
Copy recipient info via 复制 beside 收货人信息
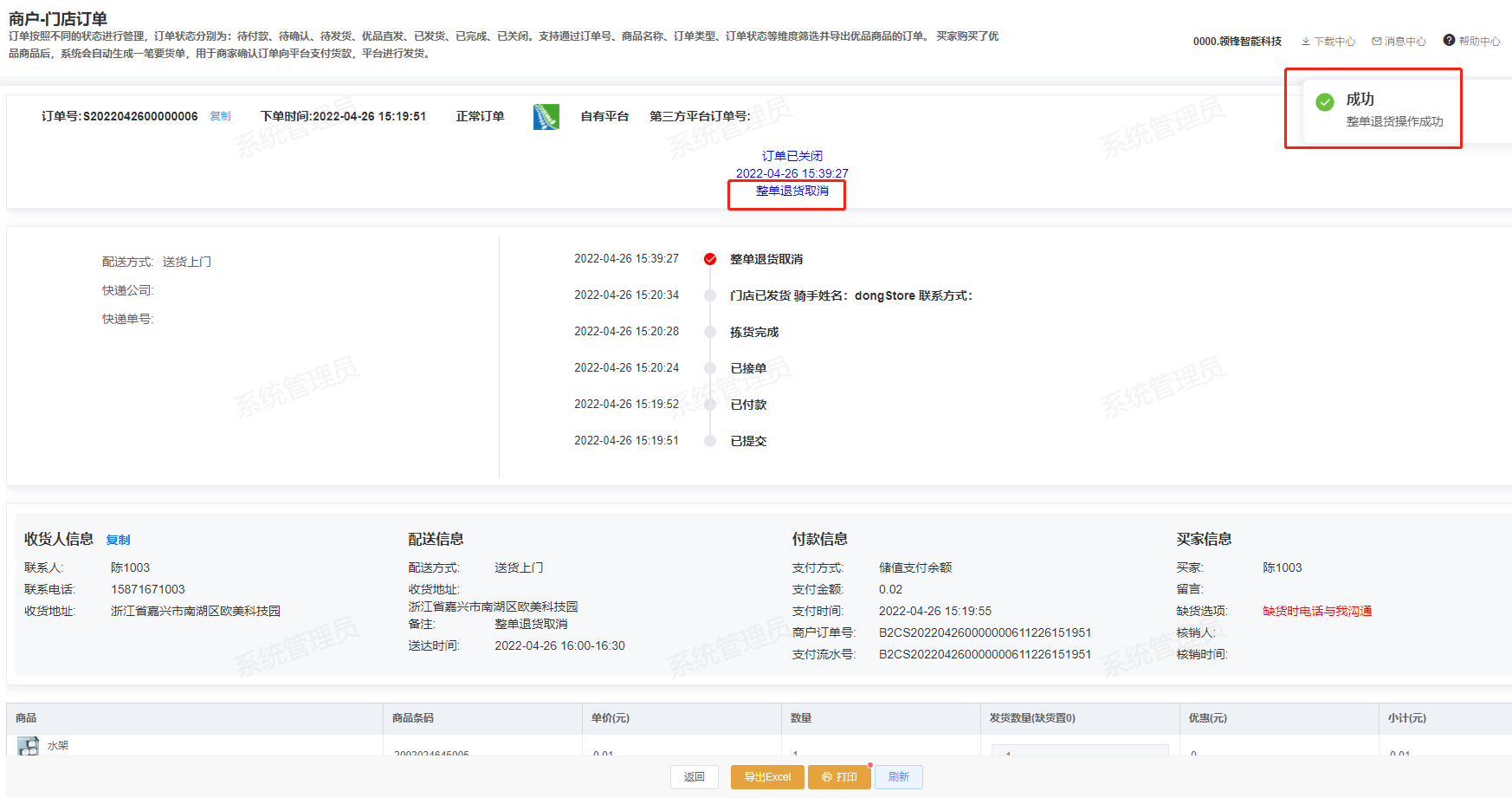coord(118,540)
